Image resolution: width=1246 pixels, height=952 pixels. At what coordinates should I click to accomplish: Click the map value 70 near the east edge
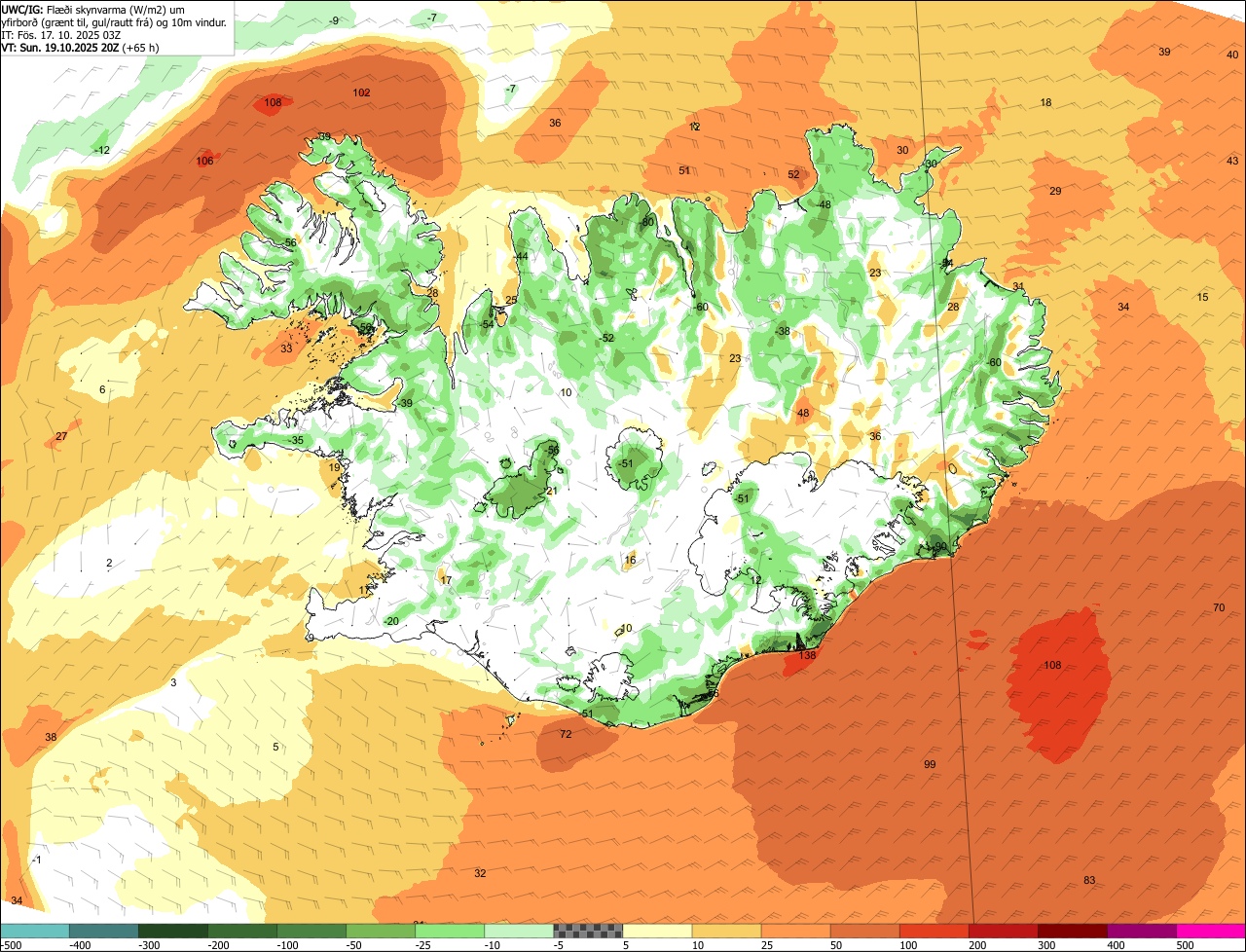coord(1219,607)
